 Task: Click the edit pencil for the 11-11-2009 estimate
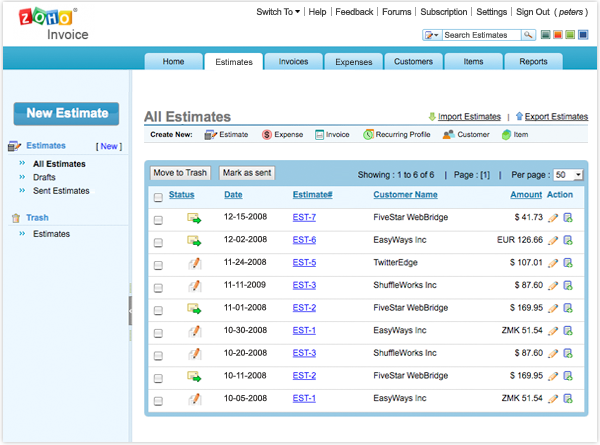(x=553, y=286)
